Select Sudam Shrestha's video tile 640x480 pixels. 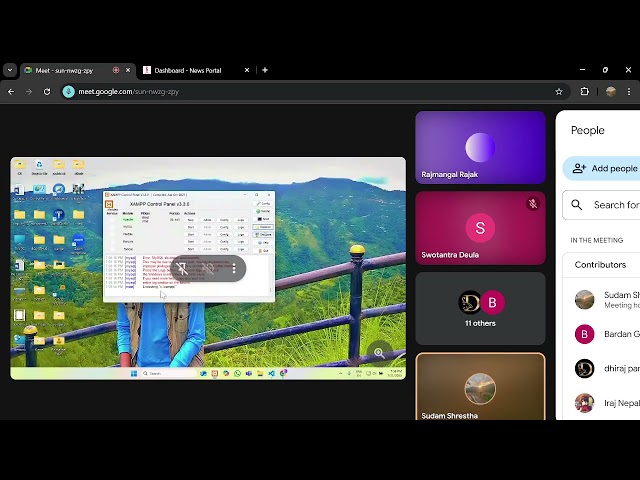[x=480, y=386]
